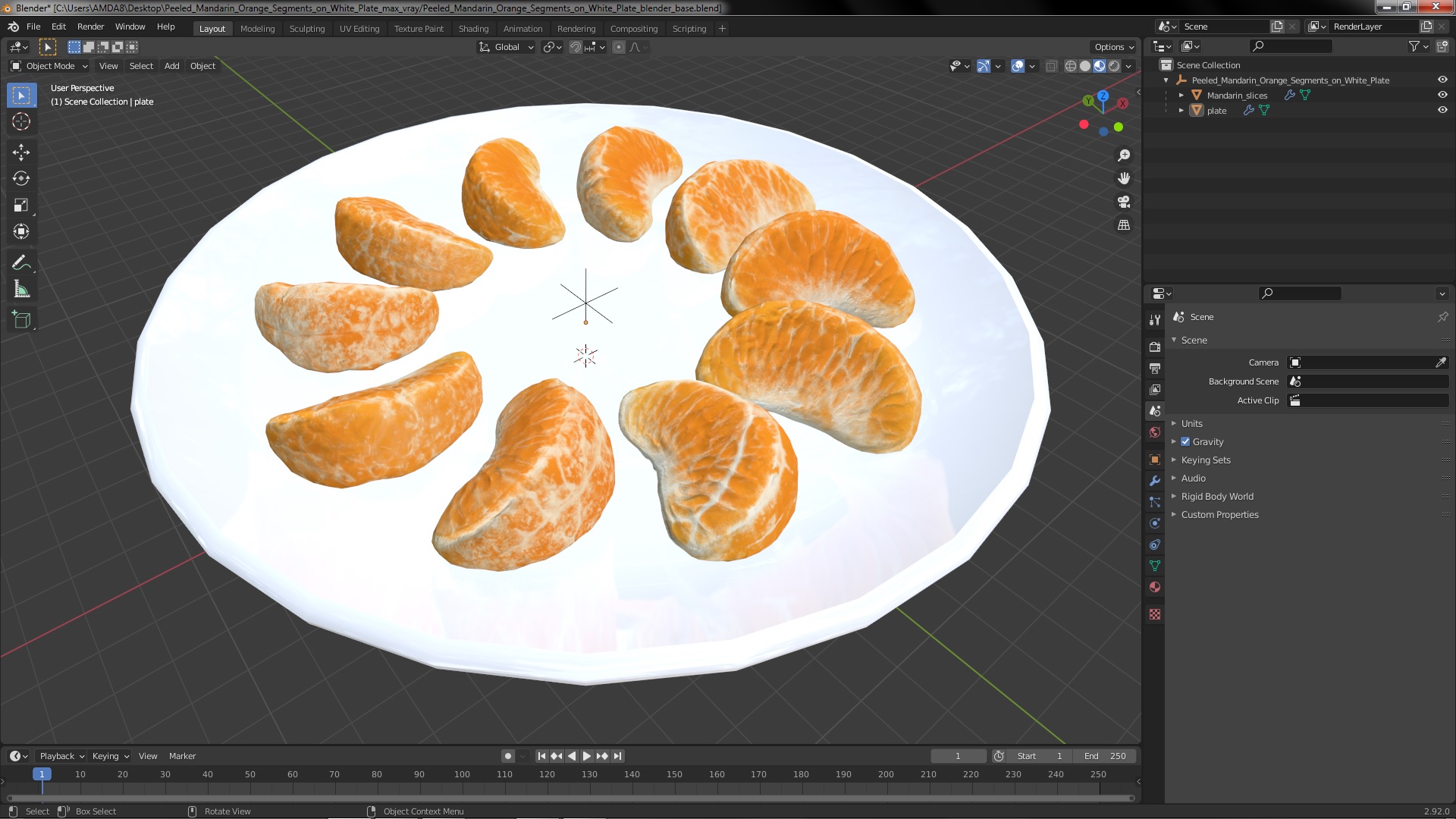1456x819 pixels.
Task: Open the Object Mode dropdown
Action: 49,66
